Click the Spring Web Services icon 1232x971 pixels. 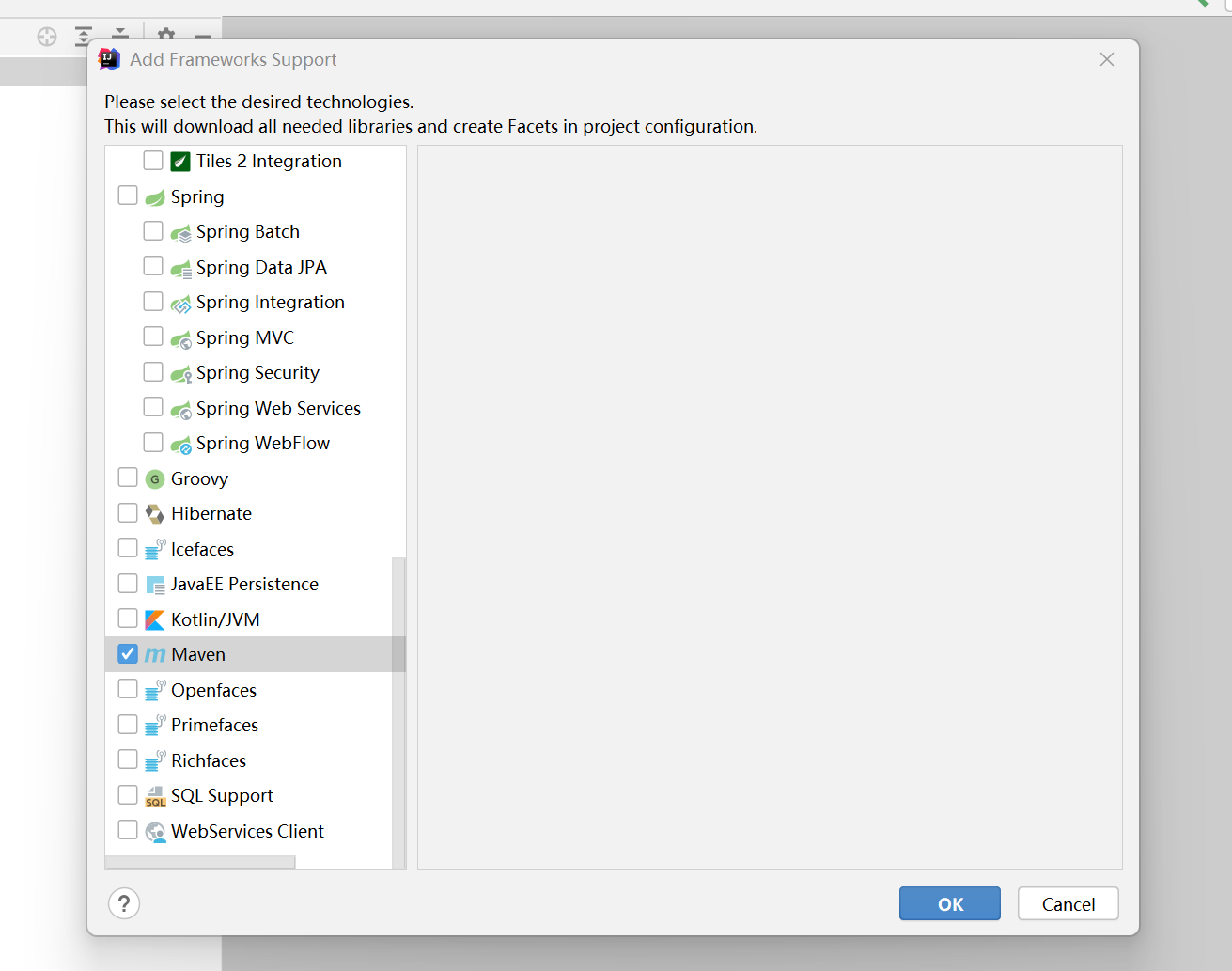(x=180, y=410)
